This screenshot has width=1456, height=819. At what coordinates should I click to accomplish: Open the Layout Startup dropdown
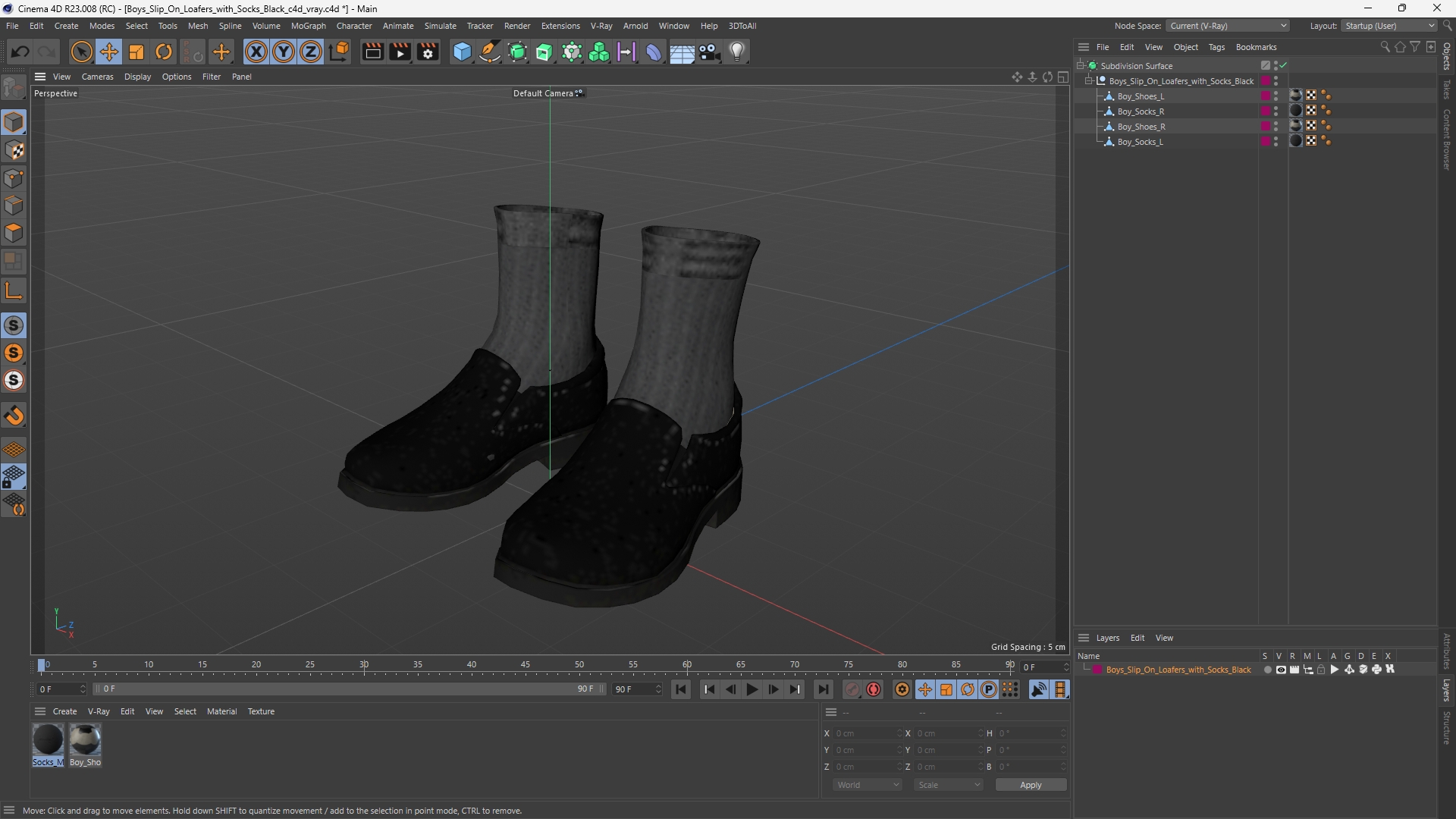click(1390, 26)
